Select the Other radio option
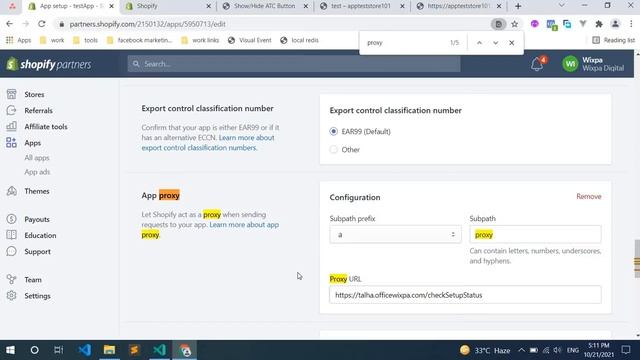This screenshot has width=640, height=360. (333, 149)
